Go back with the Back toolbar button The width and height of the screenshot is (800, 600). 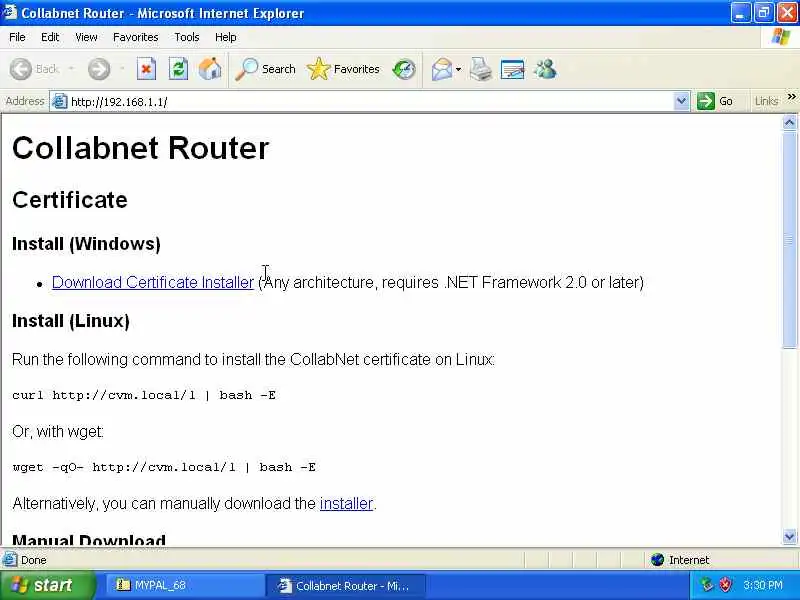[35, 69]
